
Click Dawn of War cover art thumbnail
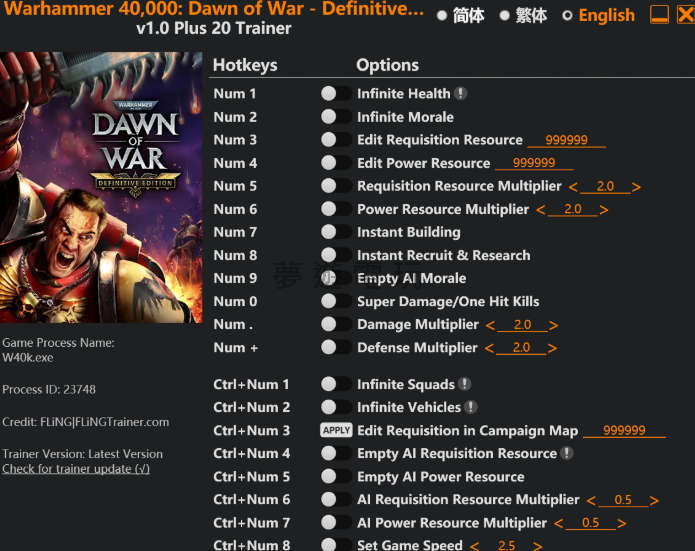coord(101,187)
